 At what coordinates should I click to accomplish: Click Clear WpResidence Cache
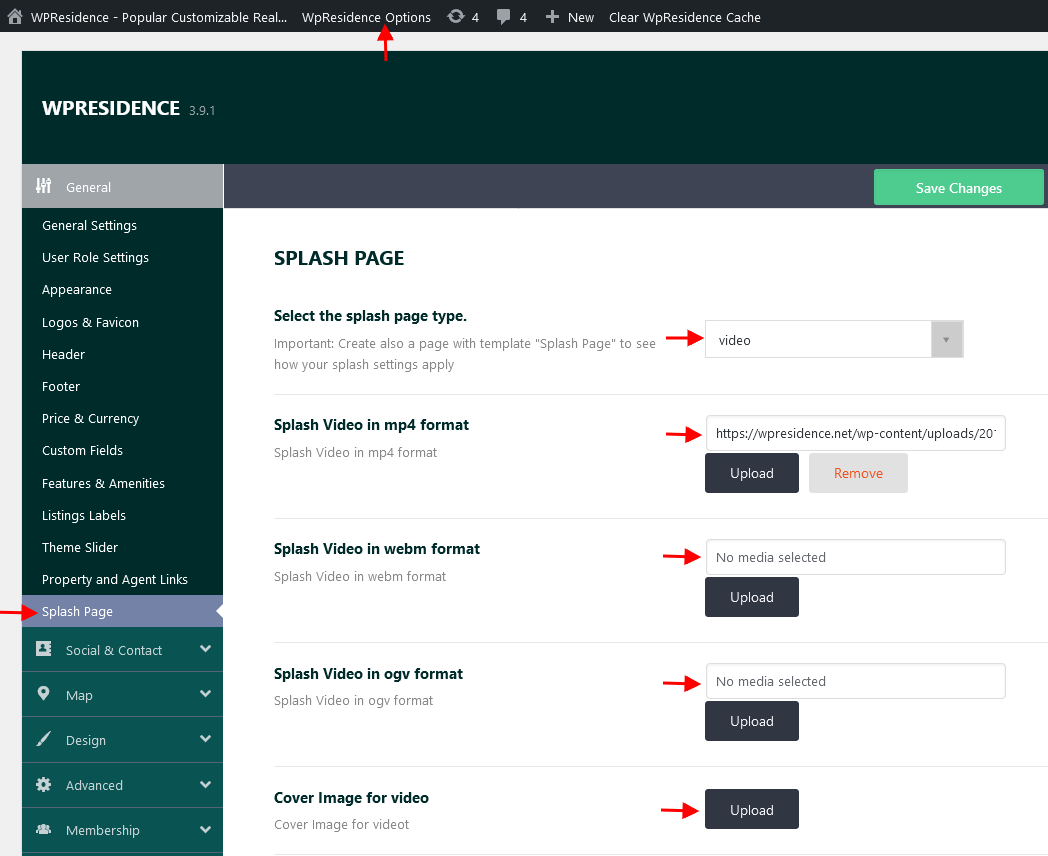click(x=684, y=17)
